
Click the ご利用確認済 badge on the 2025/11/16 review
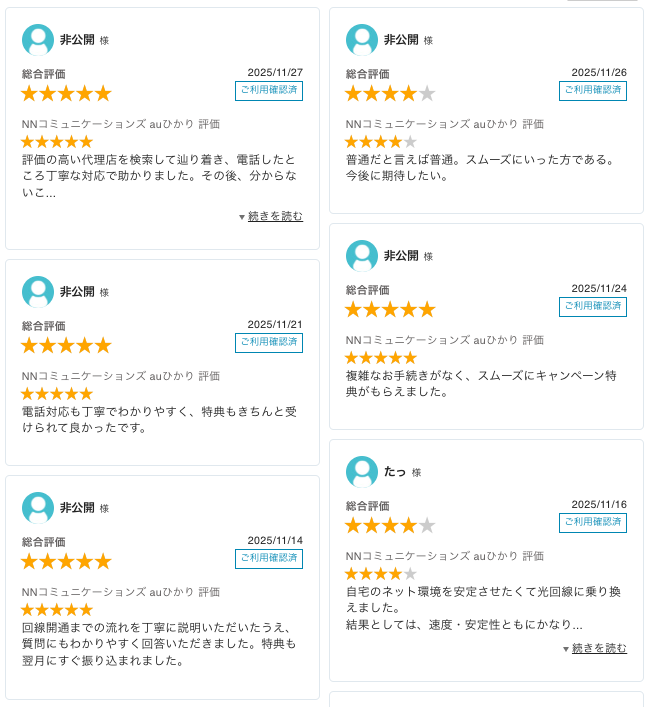593,523
